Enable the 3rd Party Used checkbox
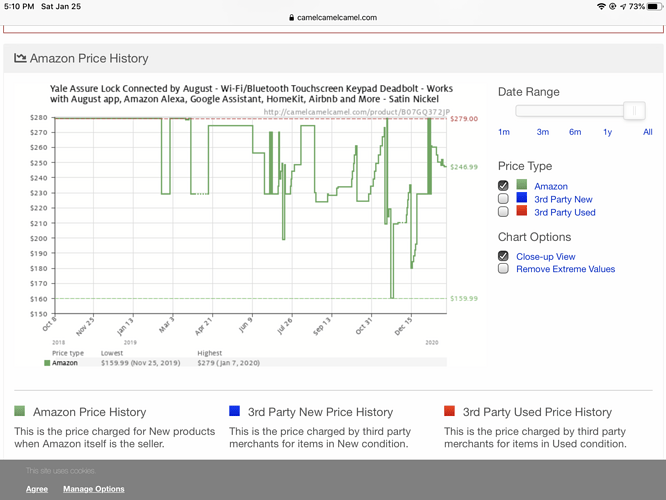 click(x=503, y=212)
